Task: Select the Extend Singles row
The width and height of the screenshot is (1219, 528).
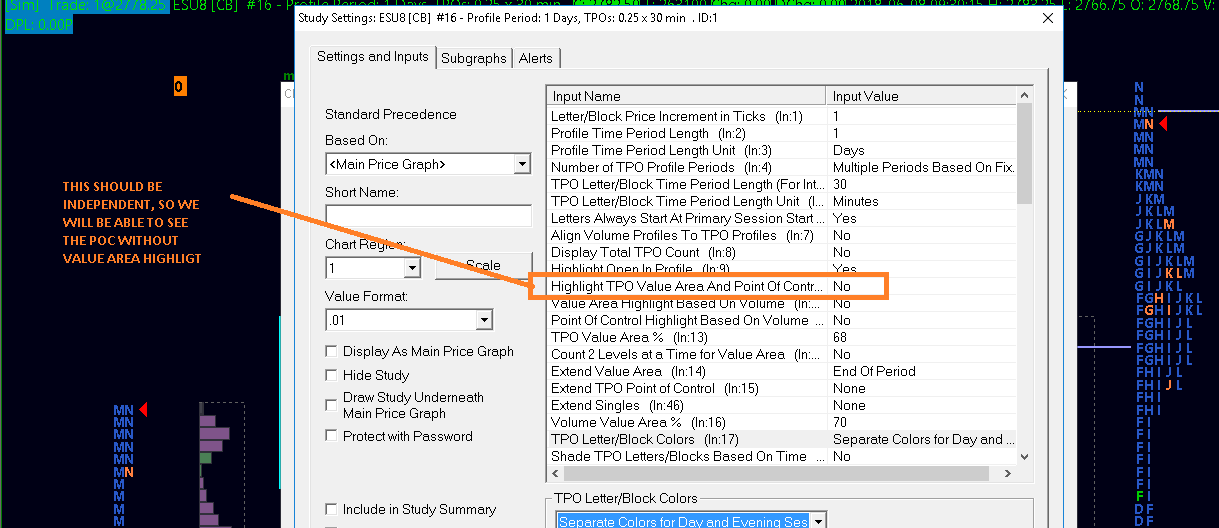Action: point(782,405)
